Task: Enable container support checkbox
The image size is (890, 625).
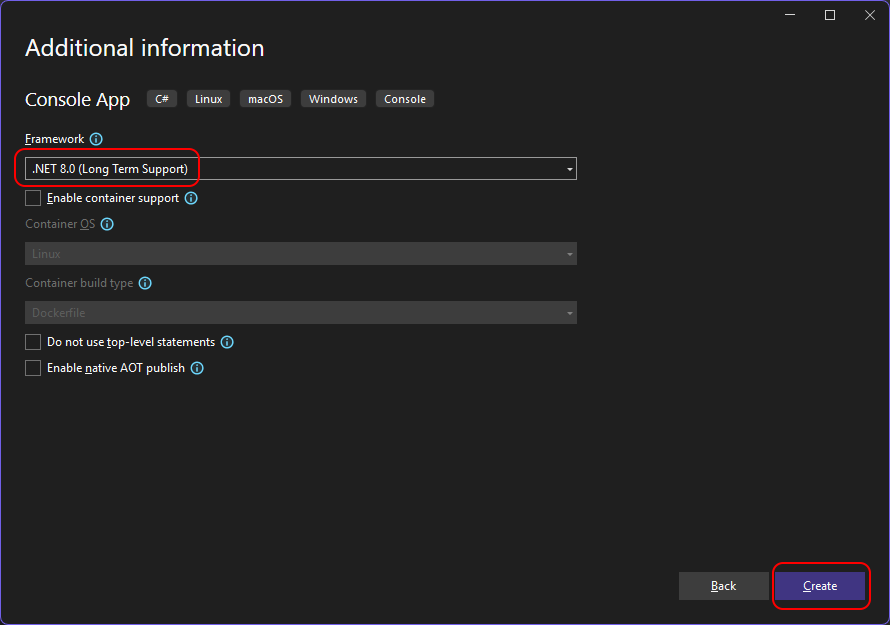Action: (x=33, y=198)
